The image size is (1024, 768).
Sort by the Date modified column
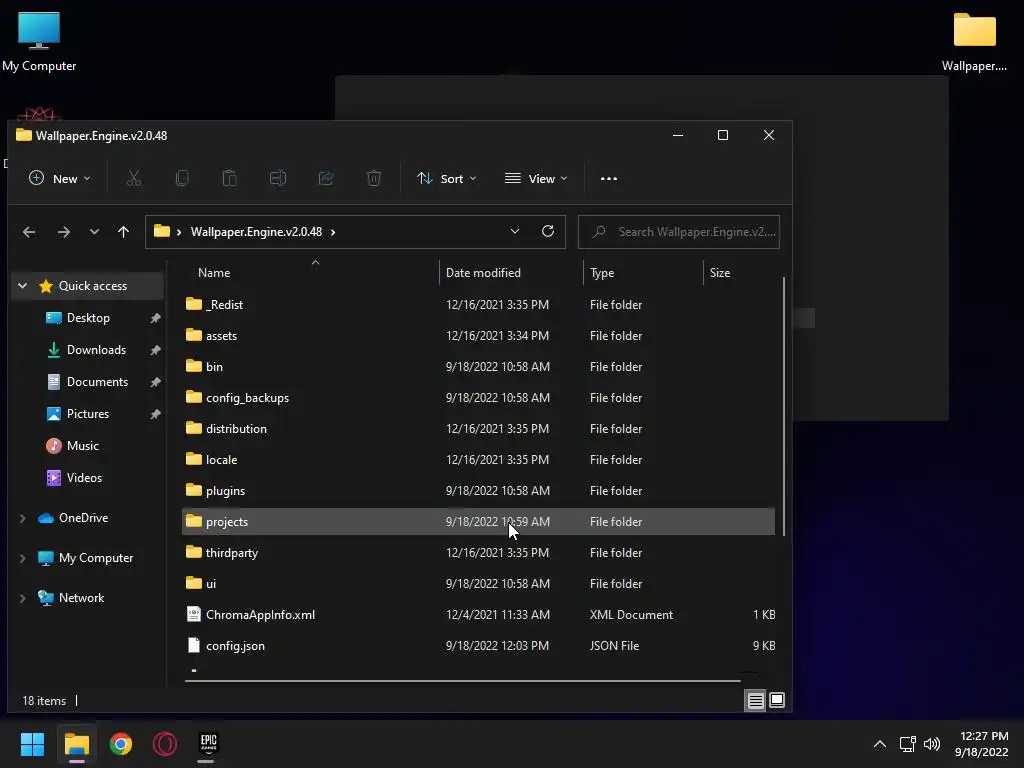click(483, 273)
